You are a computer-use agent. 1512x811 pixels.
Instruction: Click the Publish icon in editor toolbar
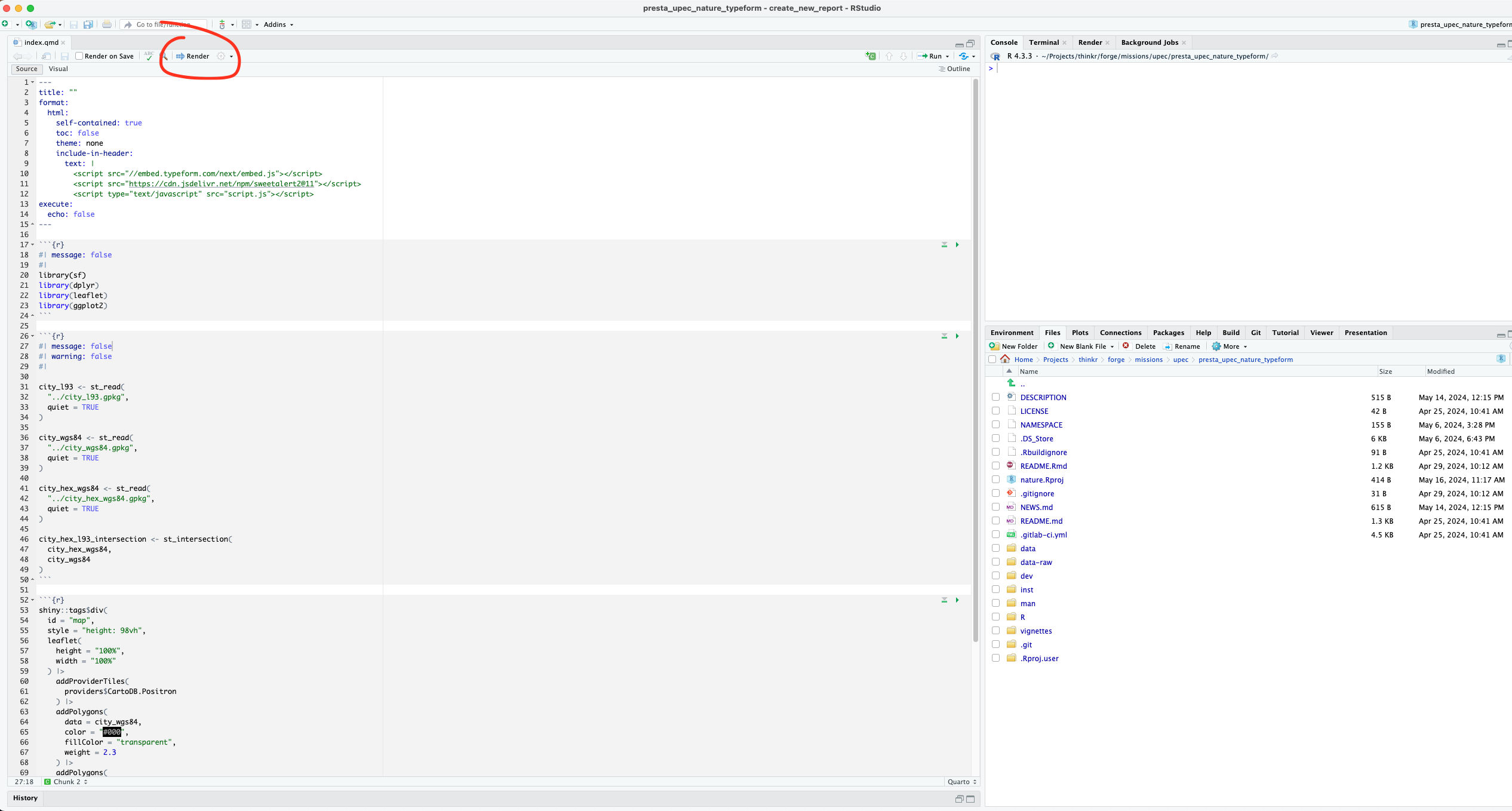tap(963, 56)
